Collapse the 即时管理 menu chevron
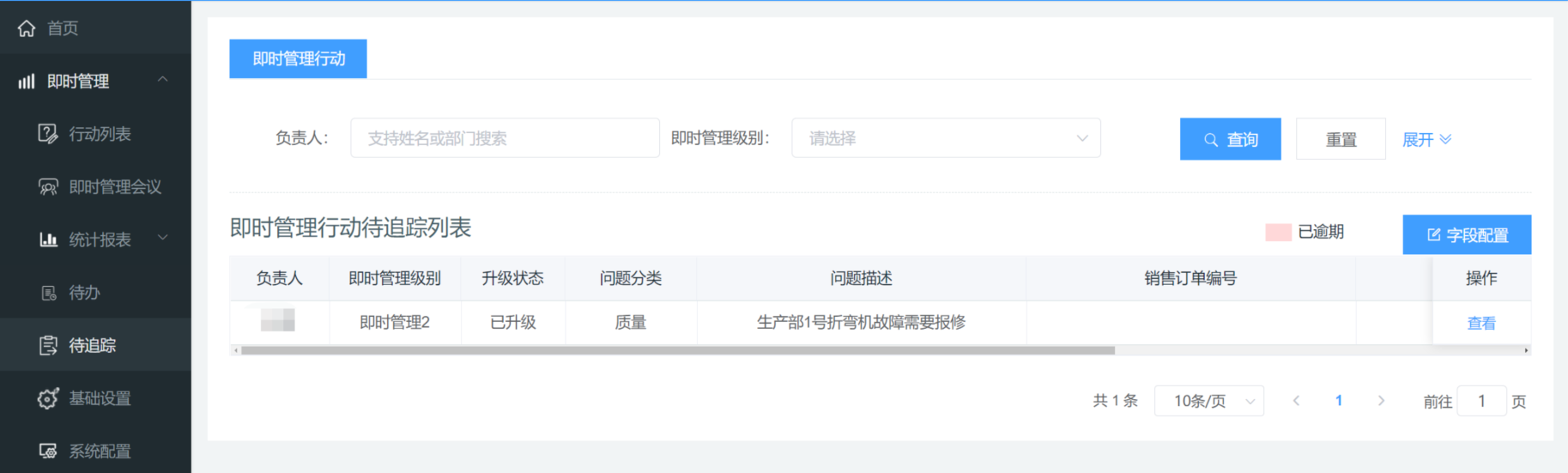Image resolution: width=1568 pixels, height=473 pixels. point(162,80)
